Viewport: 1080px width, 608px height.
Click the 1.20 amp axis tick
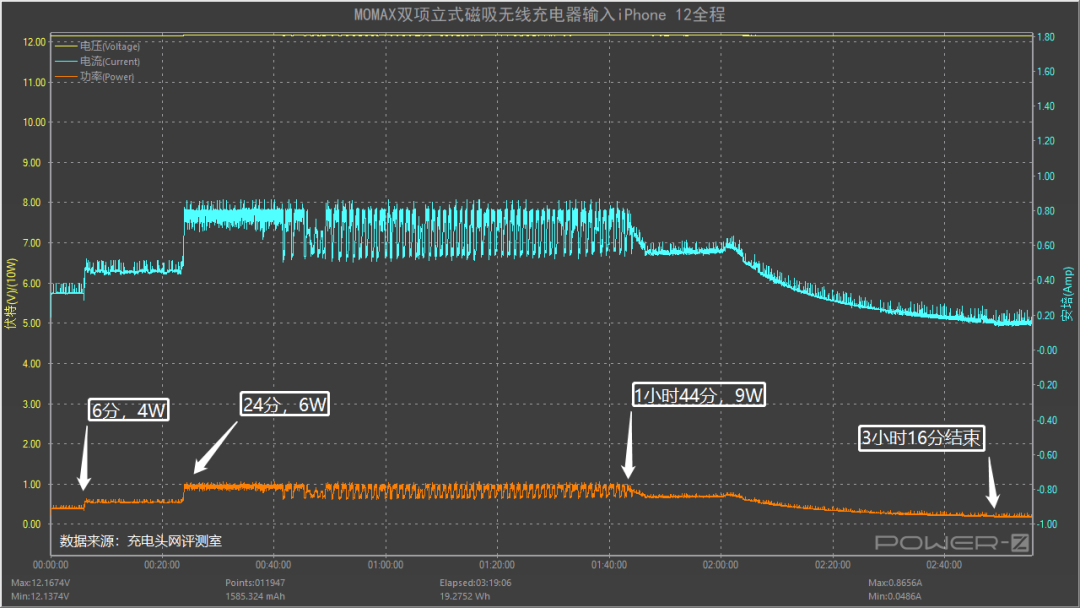click(1046, 140)
